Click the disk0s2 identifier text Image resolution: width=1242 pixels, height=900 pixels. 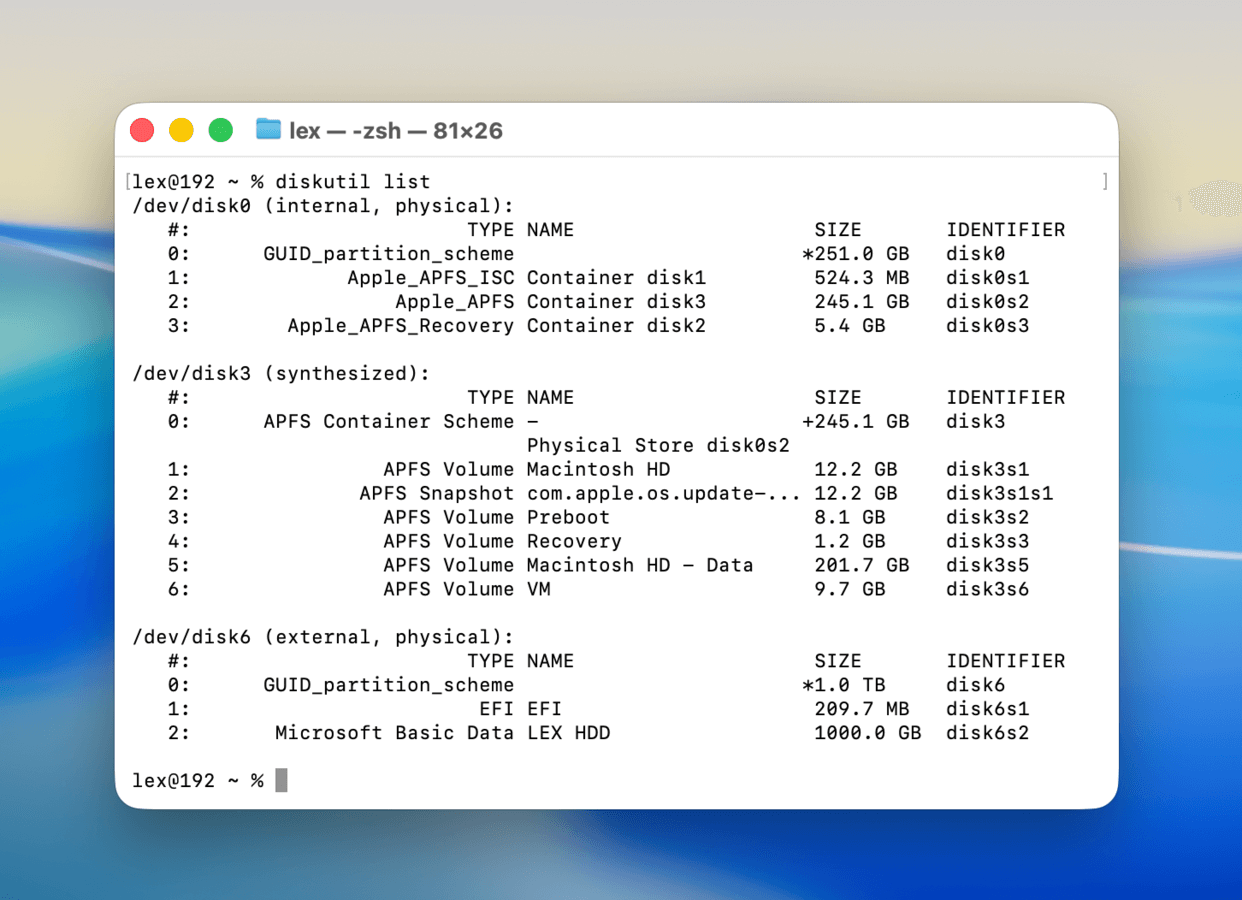[x=987, y=301]
